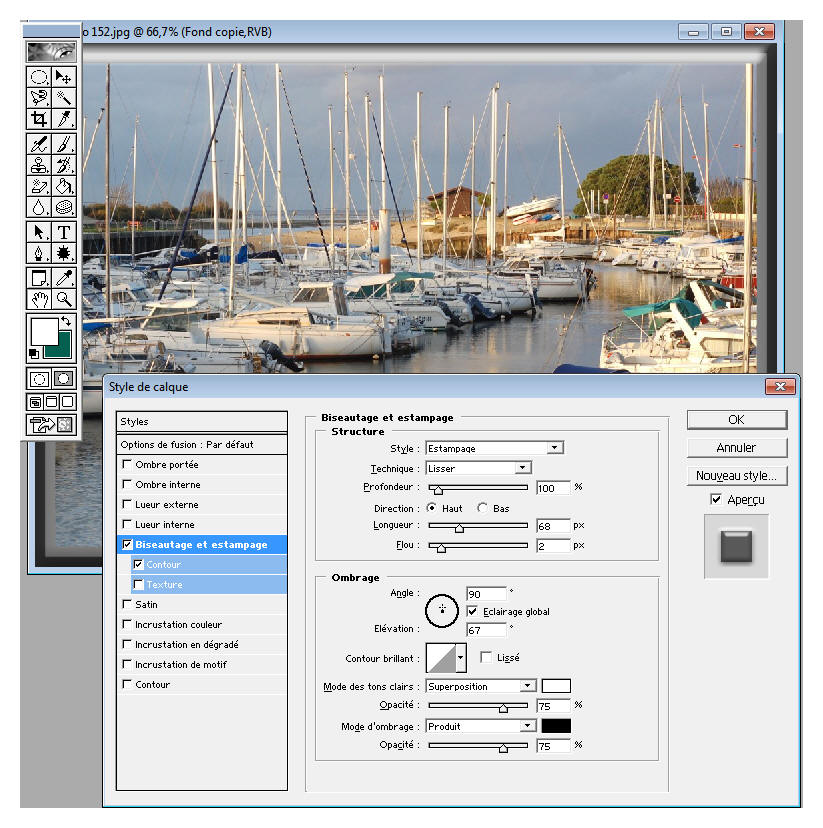Reset default foreground and background colors
The width and height of the screenshot is (823, 828).
[34, 353]
